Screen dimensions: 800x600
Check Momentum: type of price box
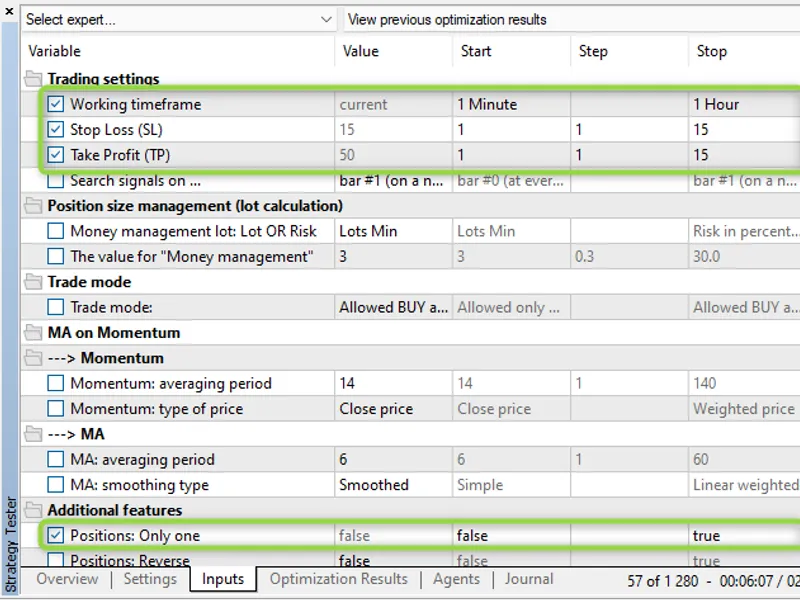point(56,409)
